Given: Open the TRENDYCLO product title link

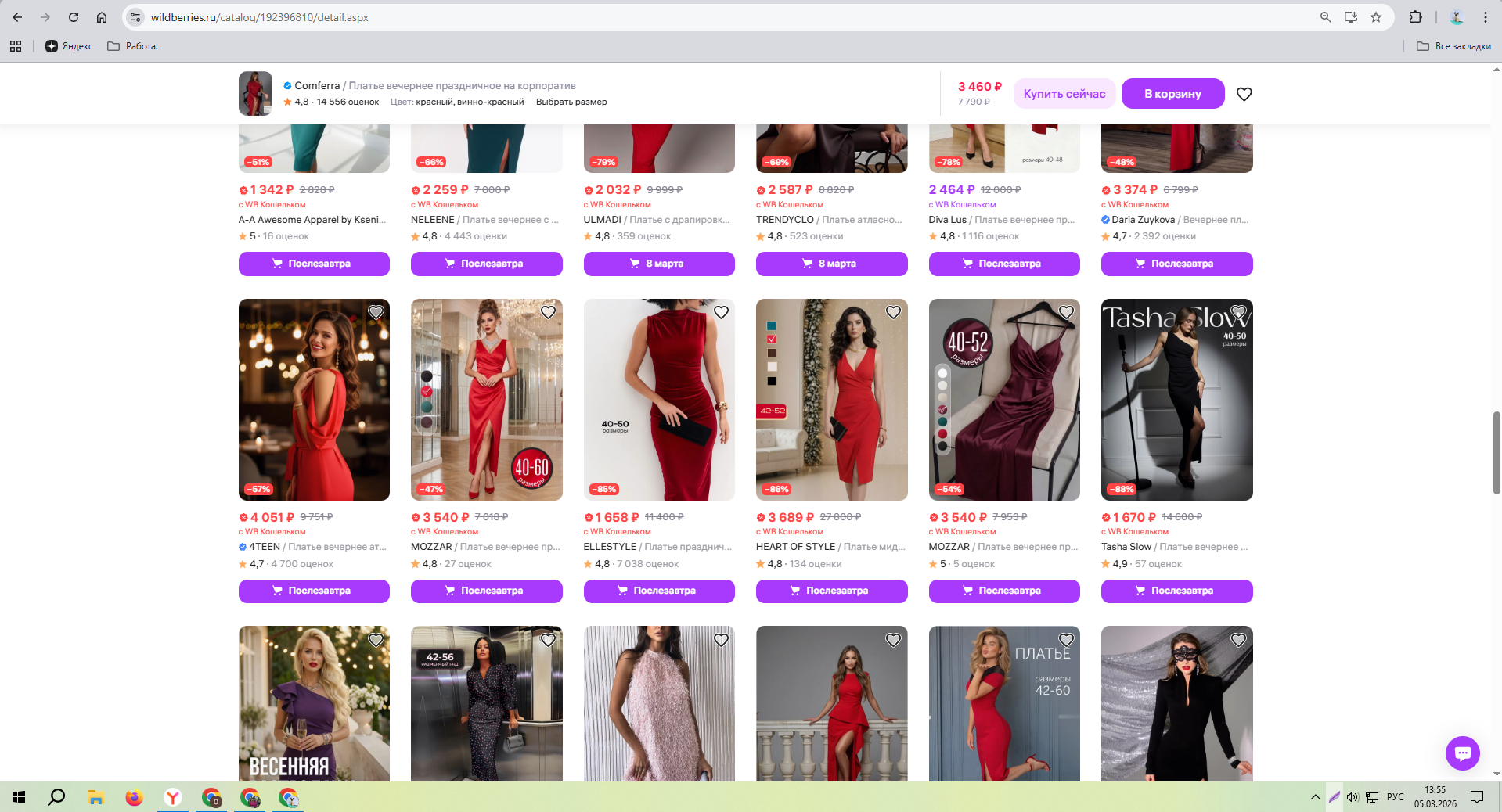Looking at the screenshot, I should click(x=829, y=220).
